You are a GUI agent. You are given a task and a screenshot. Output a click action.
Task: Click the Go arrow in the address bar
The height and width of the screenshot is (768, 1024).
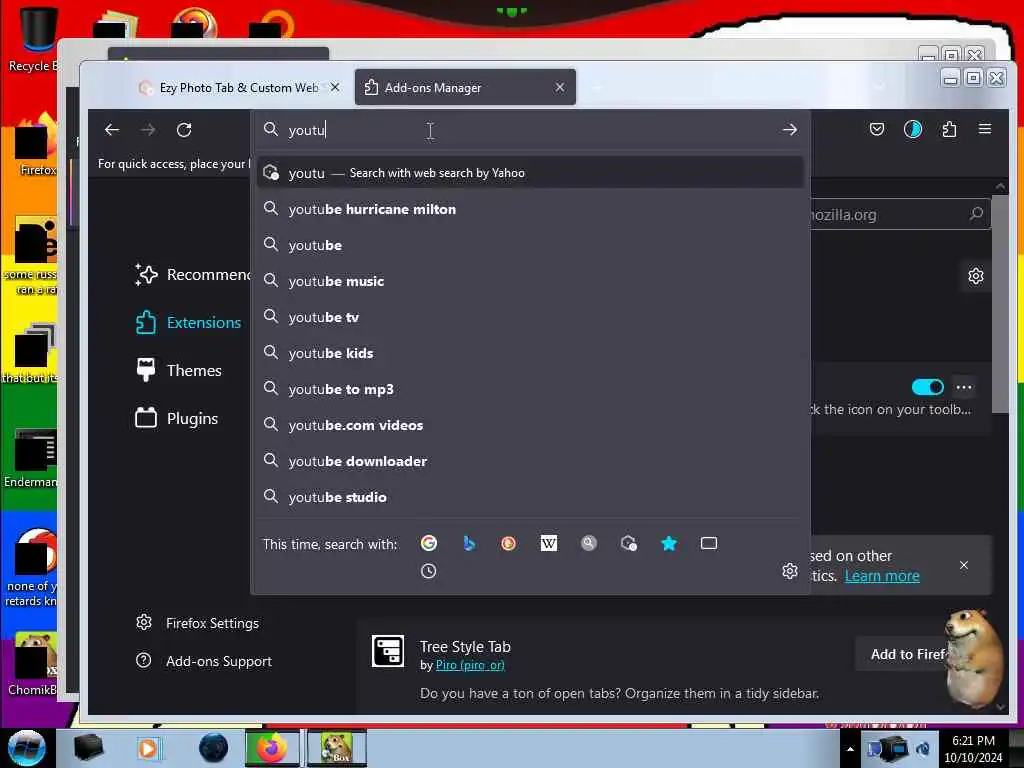tap(790, 129)
